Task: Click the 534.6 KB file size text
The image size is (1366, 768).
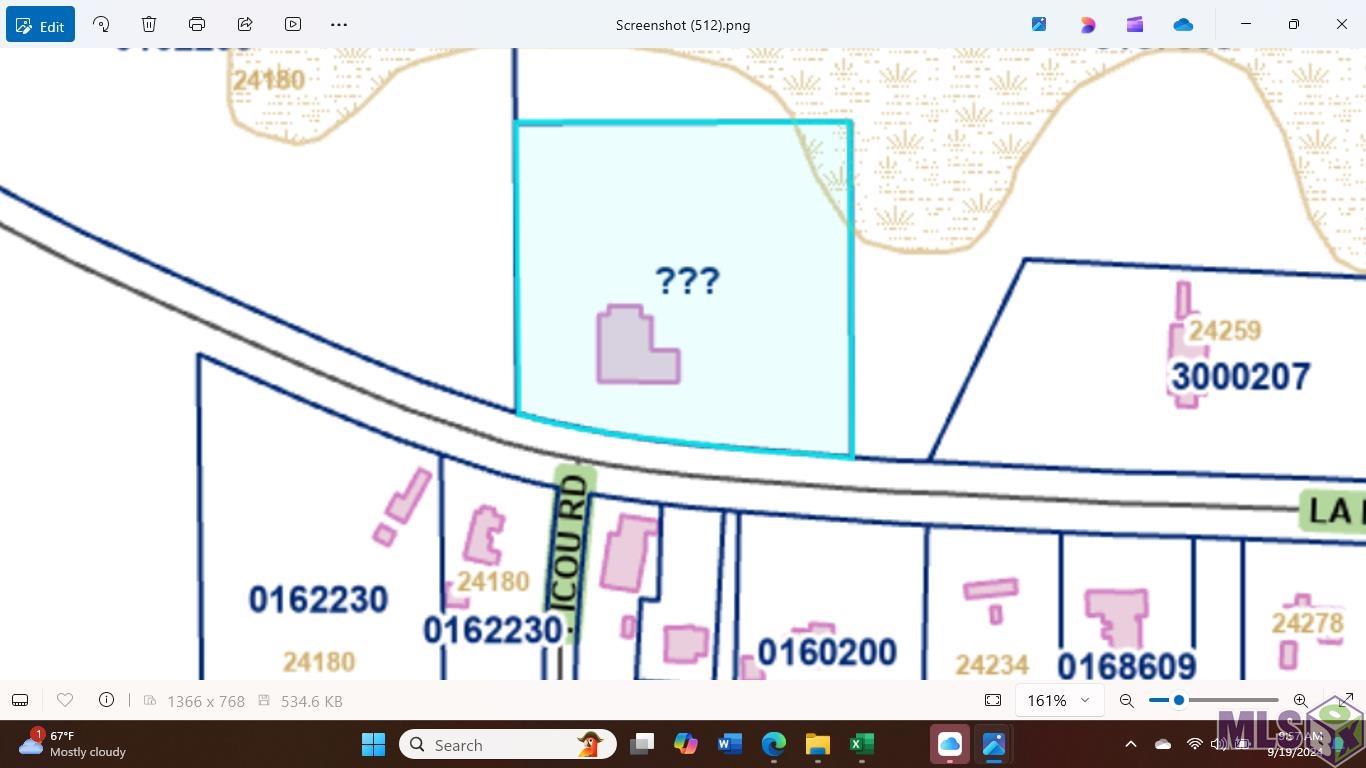Action: coord(312,701)
